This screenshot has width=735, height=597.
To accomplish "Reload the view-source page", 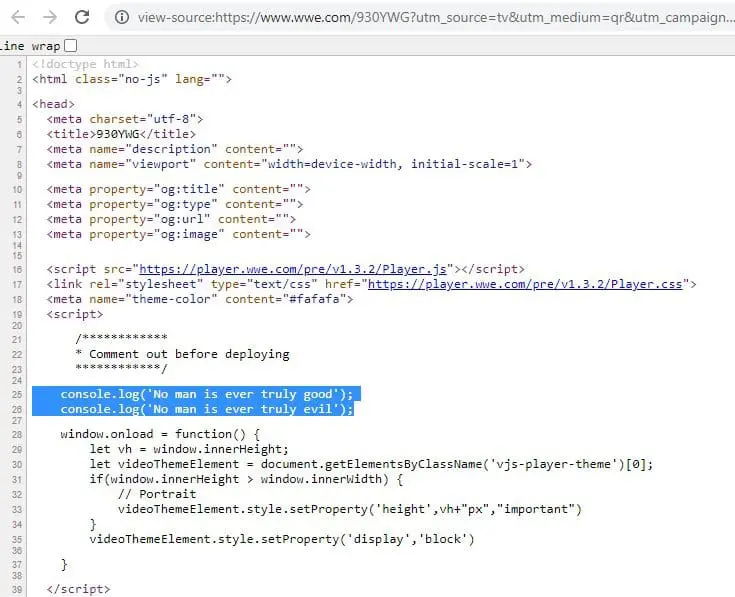I will pos(83,17).
